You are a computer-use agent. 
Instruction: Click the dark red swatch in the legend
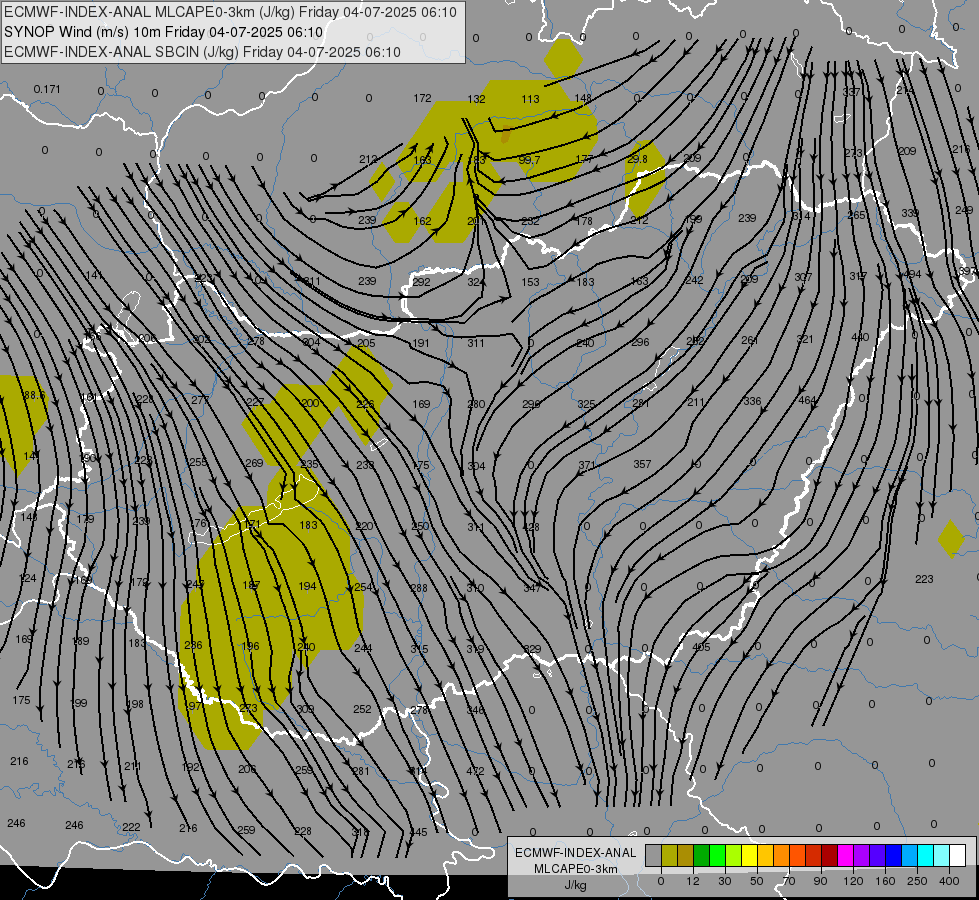[830, 855]
